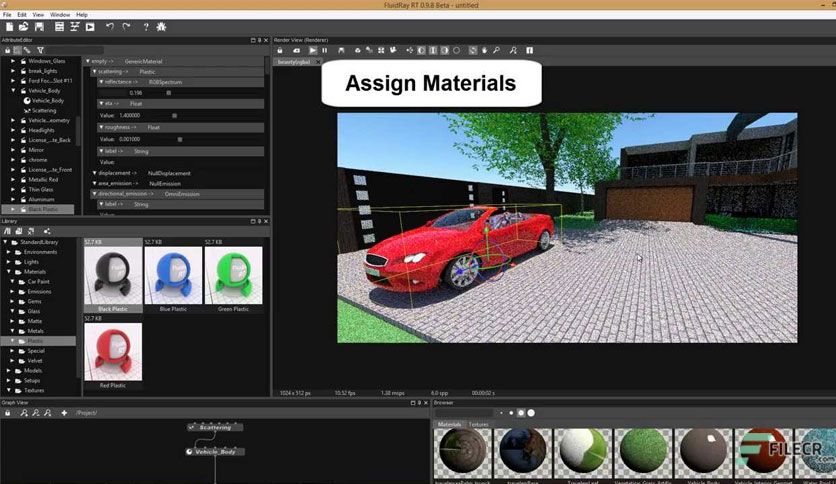This screenshot has width=836, height=484.
Task: Toggle the lock icon in AttributeEditor toolbar
Action: click(7, 50)
